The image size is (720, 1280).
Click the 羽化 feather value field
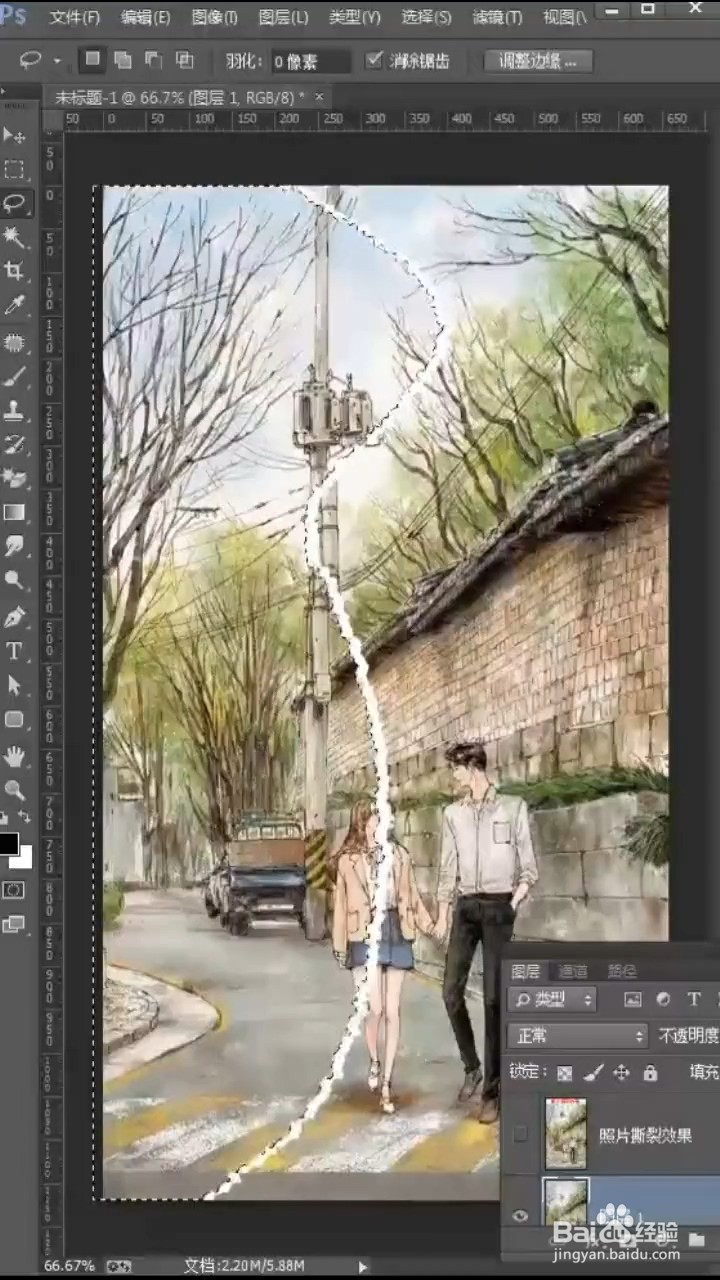pos(310,61)
